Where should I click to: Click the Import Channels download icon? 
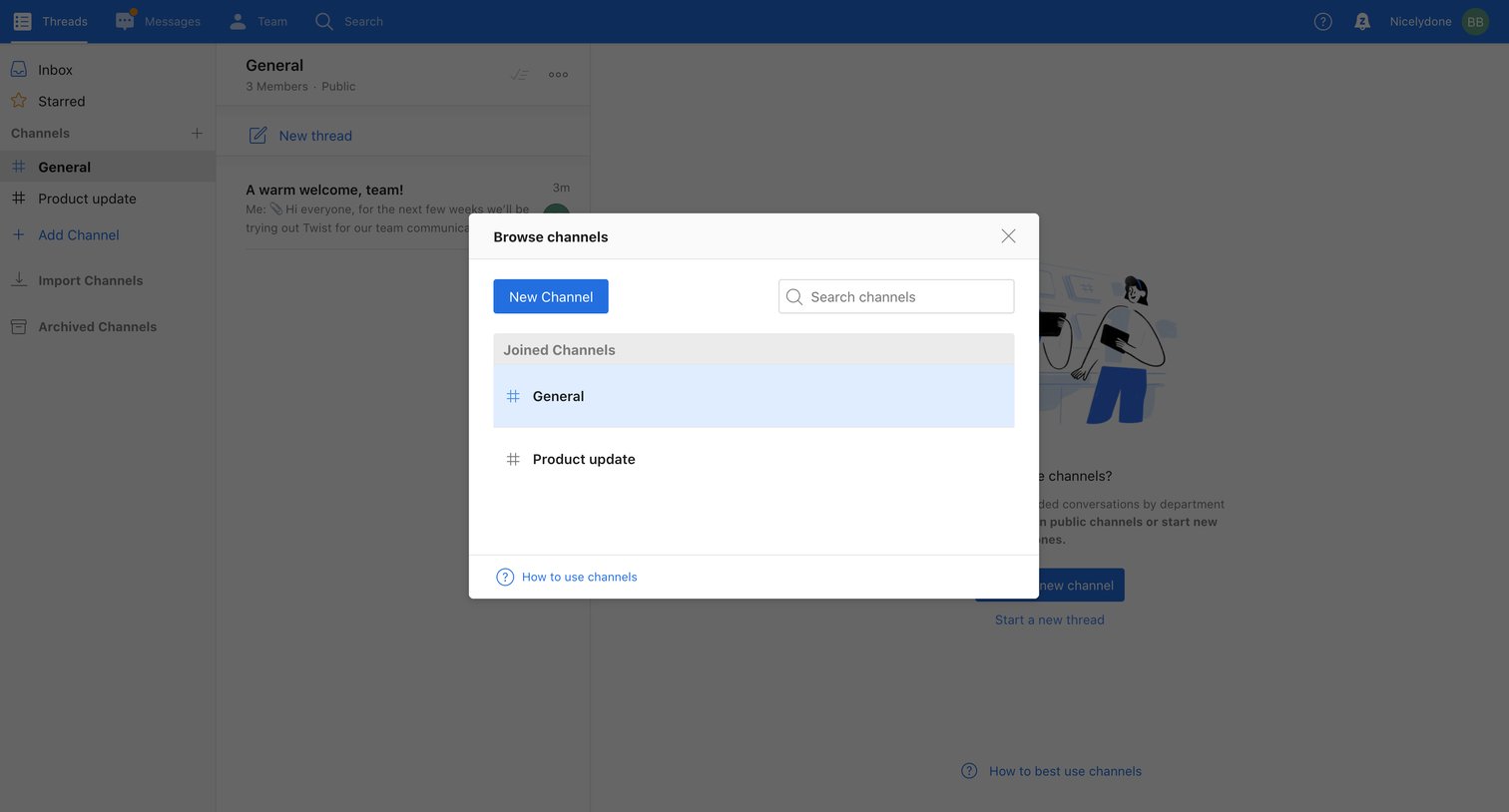click(x=19, y=280)
